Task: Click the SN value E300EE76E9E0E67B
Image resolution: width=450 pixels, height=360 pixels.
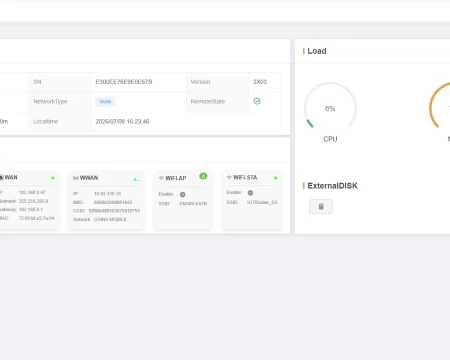Action: [x=124, y=82]
